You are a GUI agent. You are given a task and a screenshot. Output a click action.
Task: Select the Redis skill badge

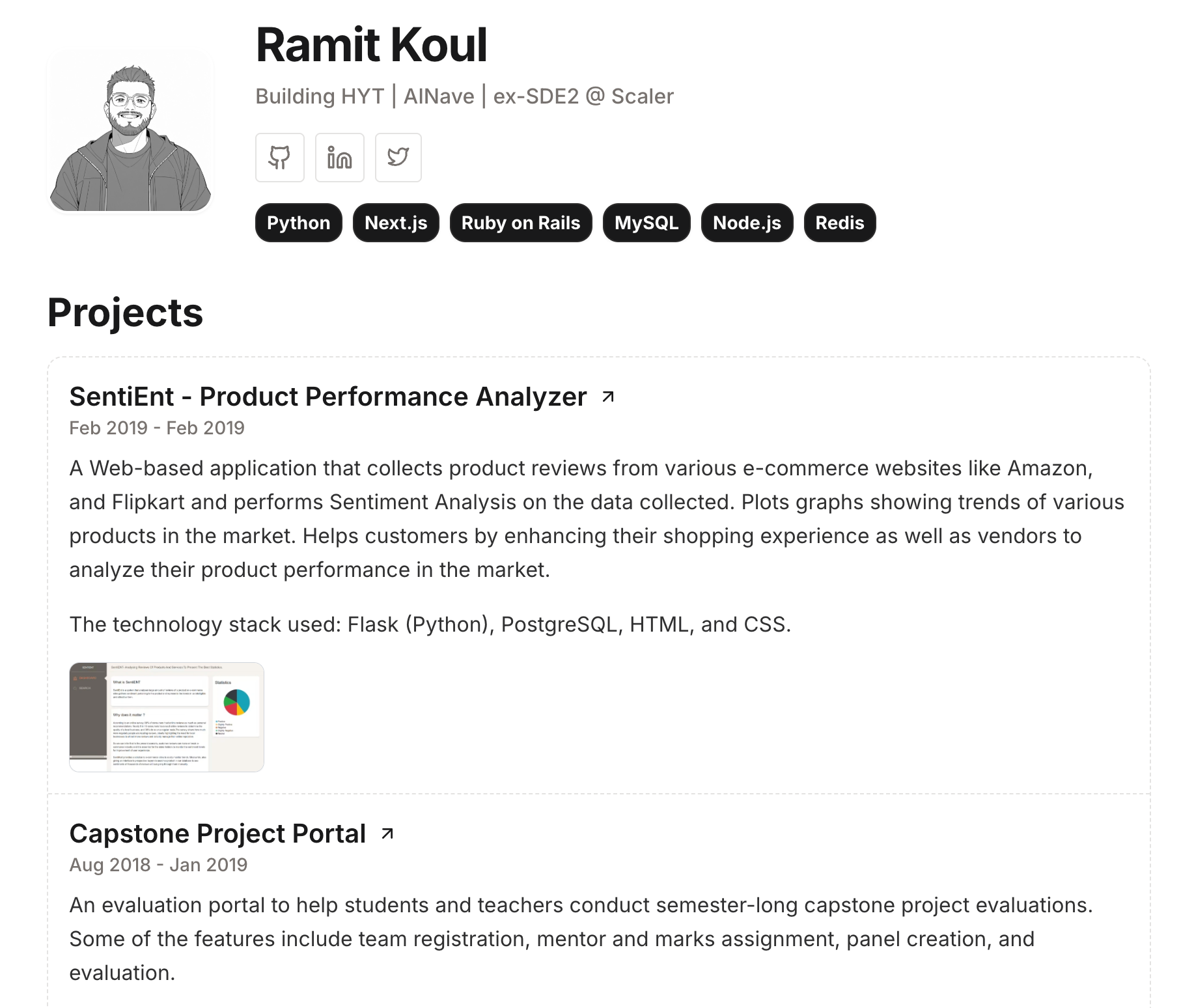tap(840, 223)
